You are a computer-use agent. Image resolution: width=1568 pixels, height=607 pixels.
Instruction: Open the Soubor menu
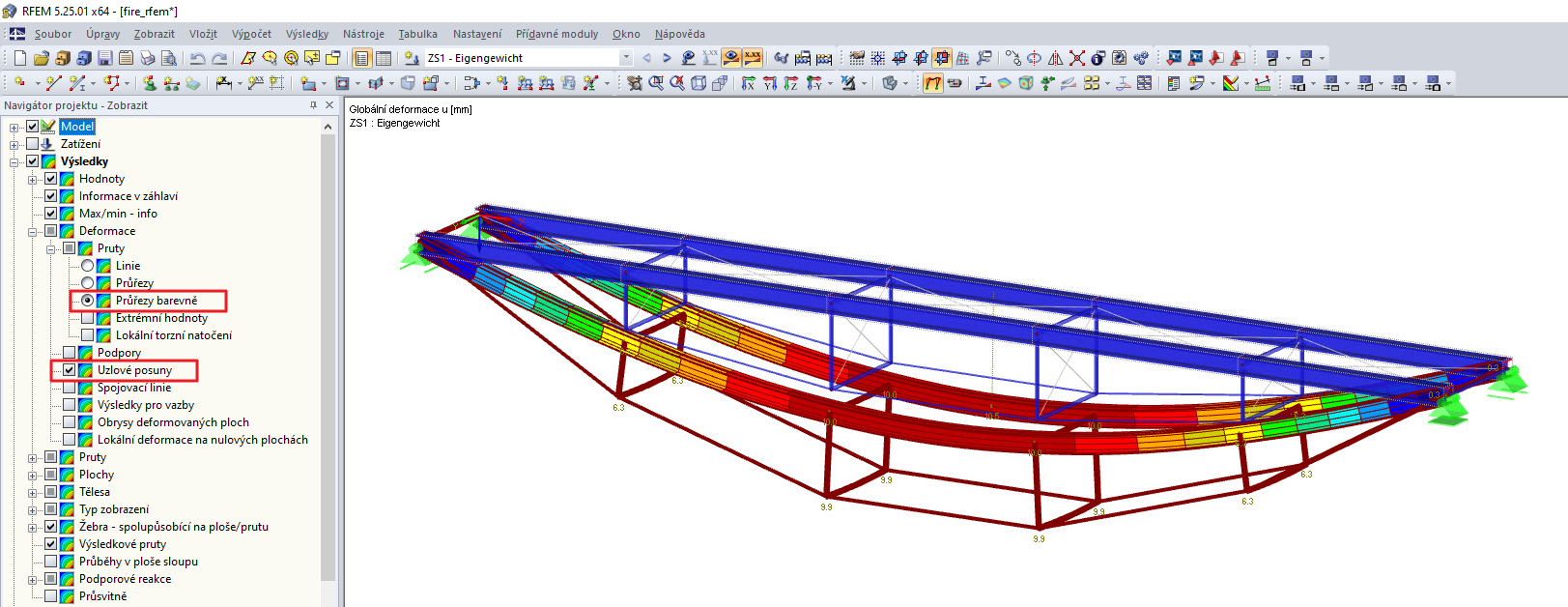click(x=52, y=34)
